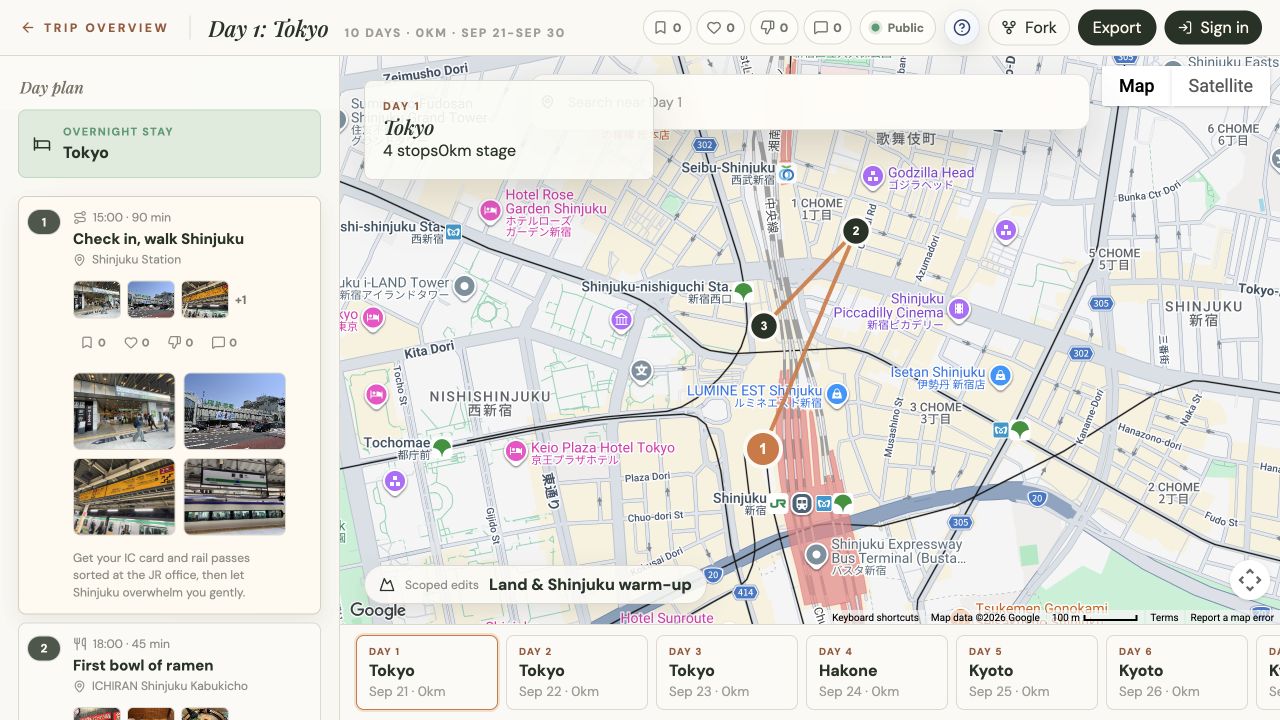Image resolution: width=1280 pixels, height=720 pixels.
Task: Select stop 2 number badge in day plan
Action: coord(44,649)
